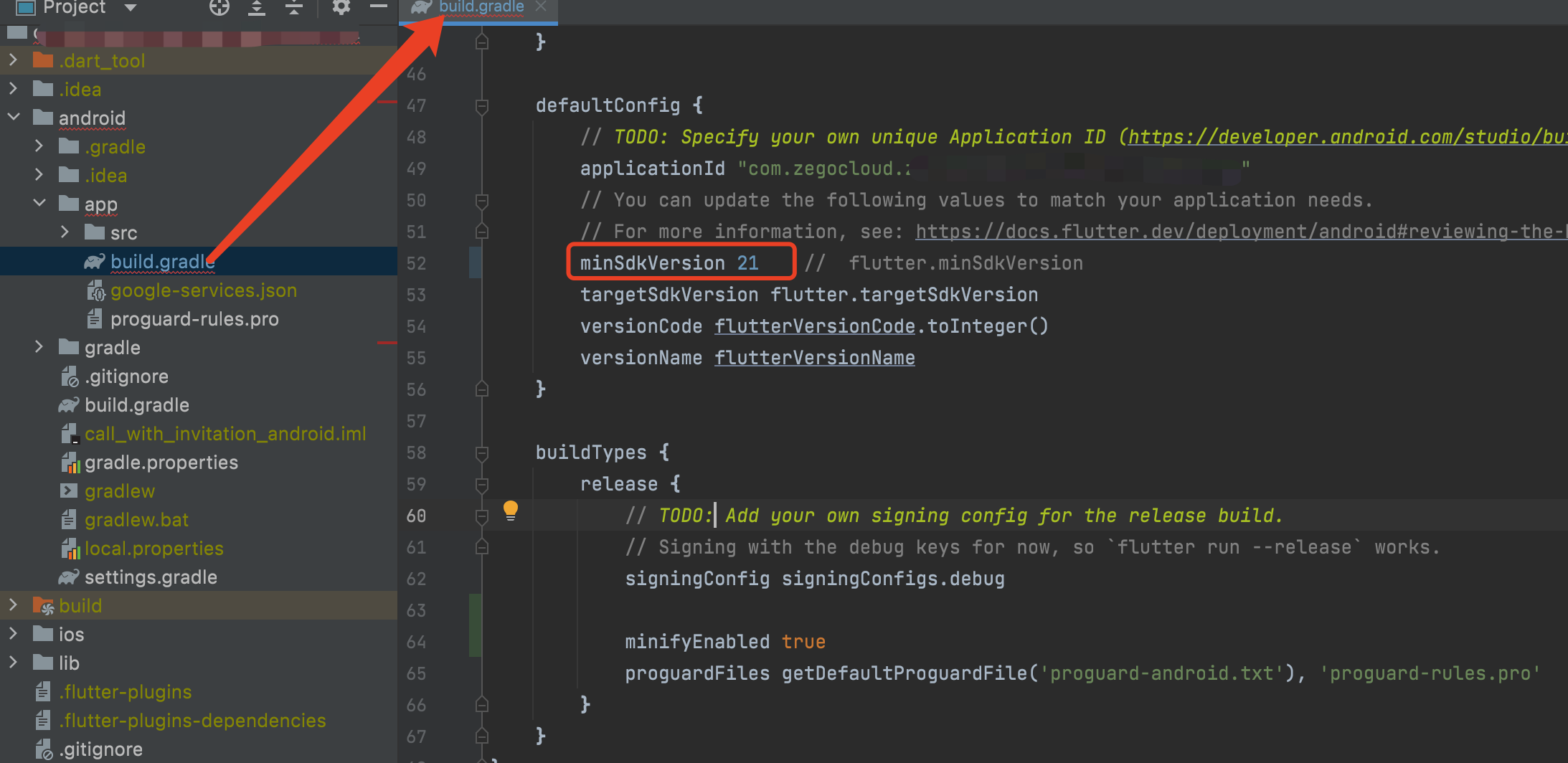Image resolution: width=1568 pixels, height=763 pixels.
Task: Expand the src folder under app
Action: (65, 232)
